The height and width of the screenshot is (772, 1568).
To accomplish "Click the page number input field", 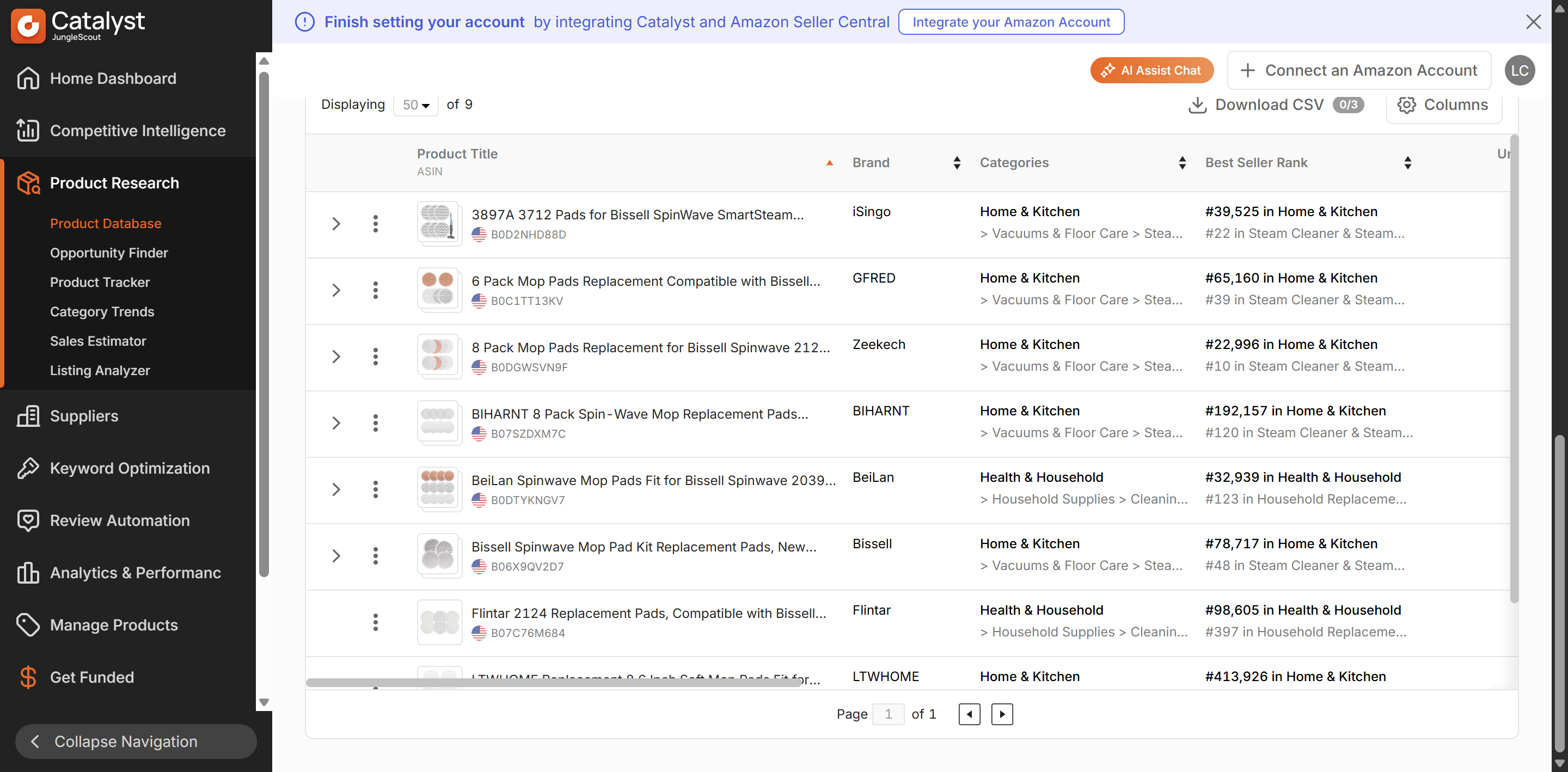I will 888,714.
